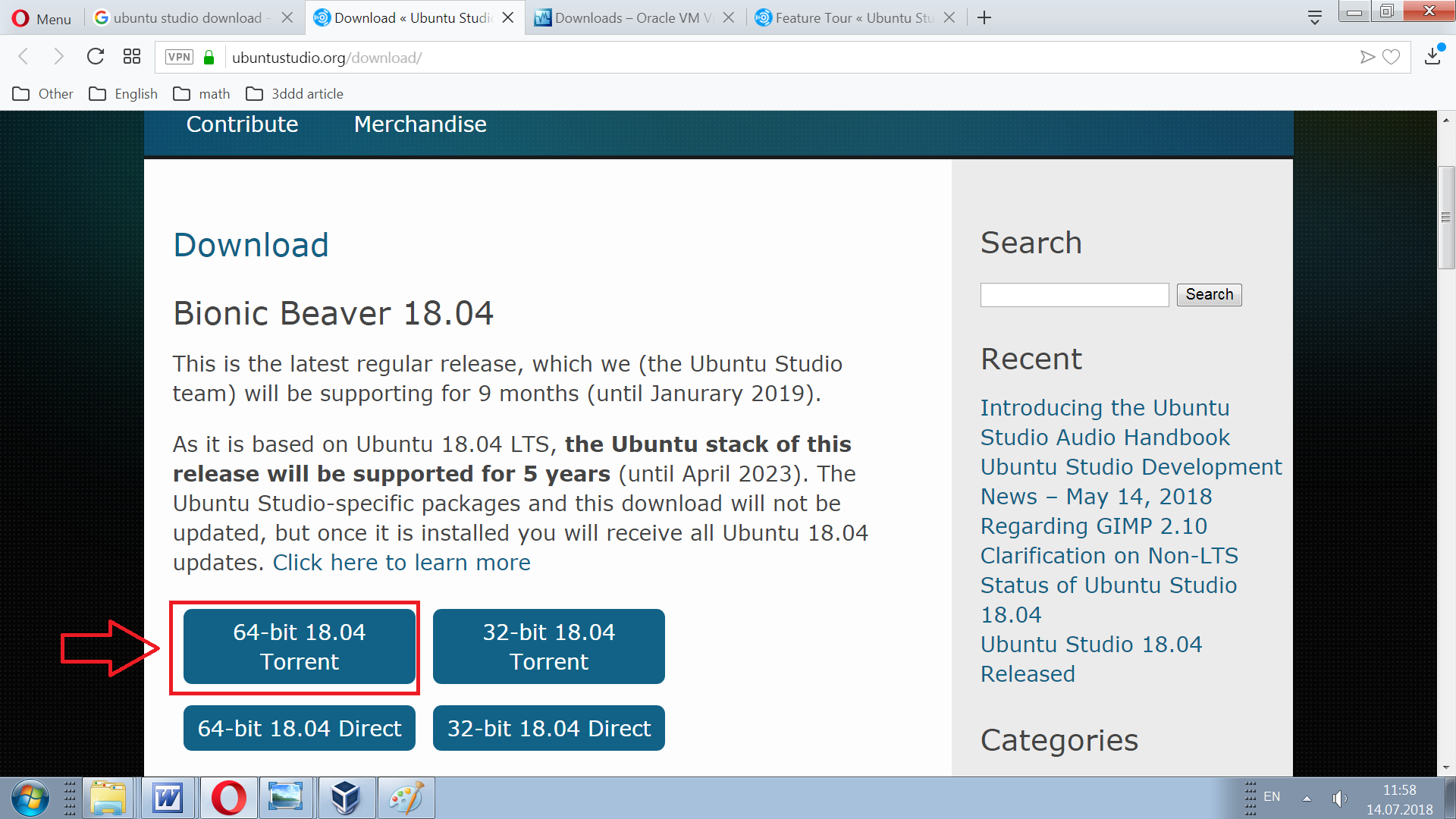This screenshot has height=819, width=1456.
Task: Close the 'ubuntu studio download' tab
Action: coord(287,17)
